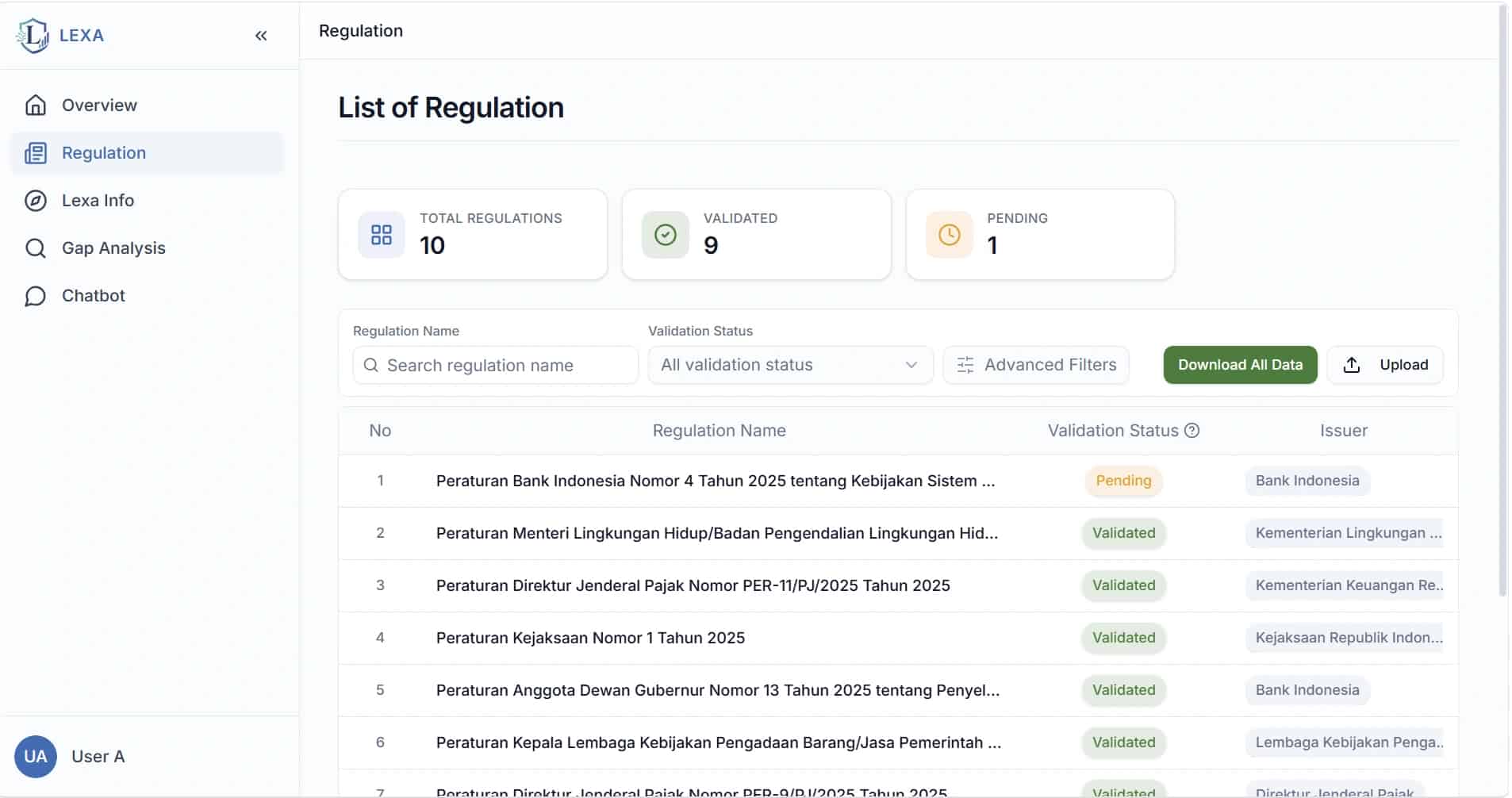The width and height of the screenshot is (1512, 798).
Task: Click the UA user avatar
Action: 36,756
